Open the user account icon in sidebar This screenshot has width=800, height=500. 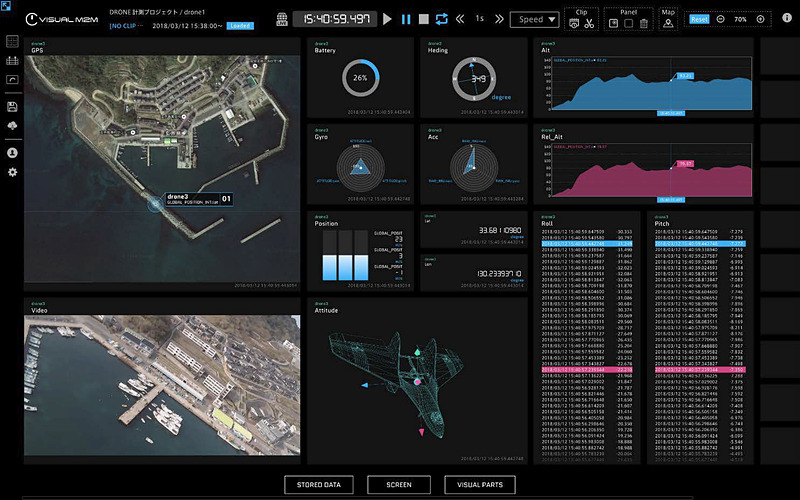point(12,153)
